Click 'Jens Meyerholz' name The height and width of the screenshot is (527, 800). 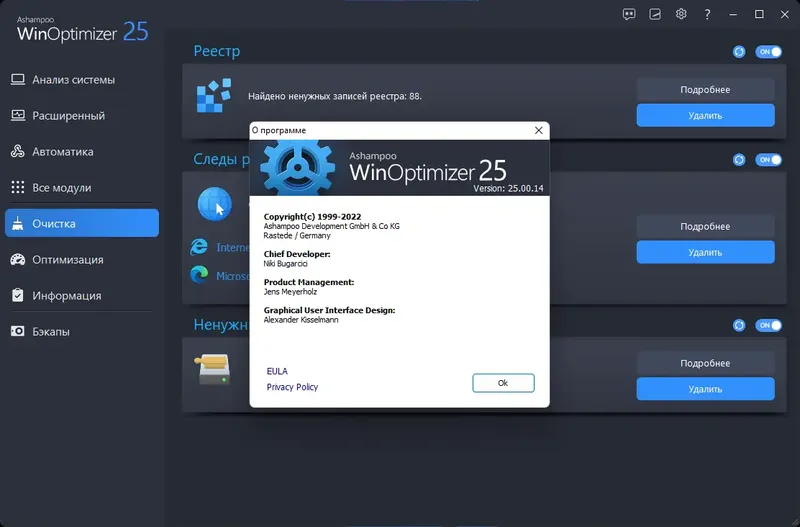coord(290,292)
